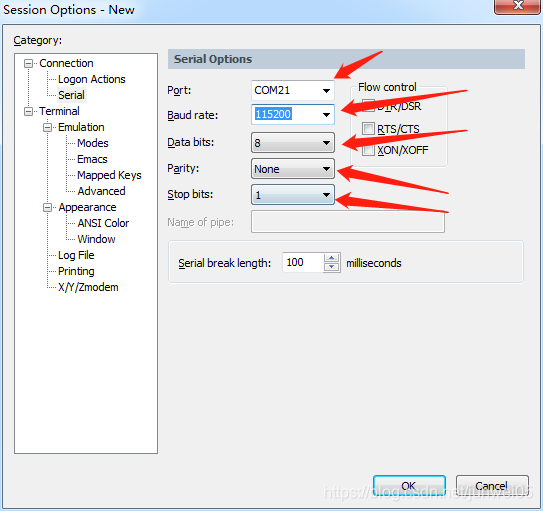The width and height of the screenshot is (543, 511).
Task: Enable RTS/CTS flow control
Action: pos(368,128)
